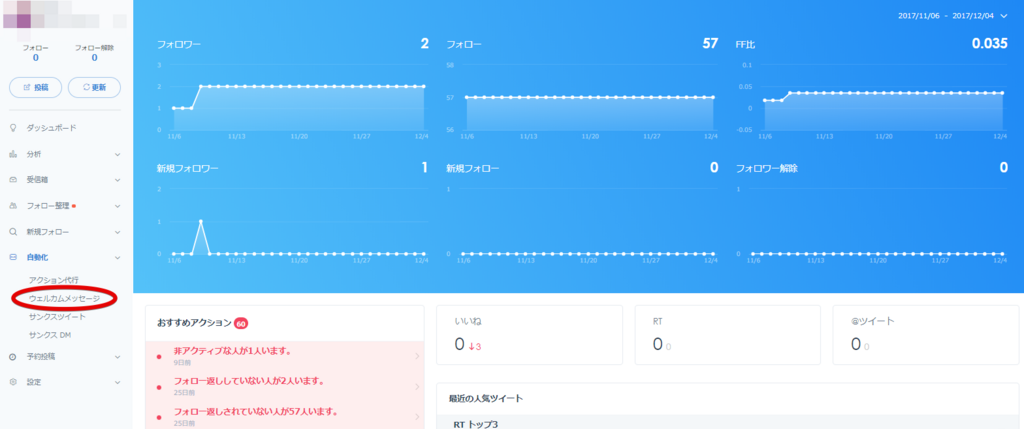
Task: Select 予約投稿 menu item
Action: pos(40,357)
